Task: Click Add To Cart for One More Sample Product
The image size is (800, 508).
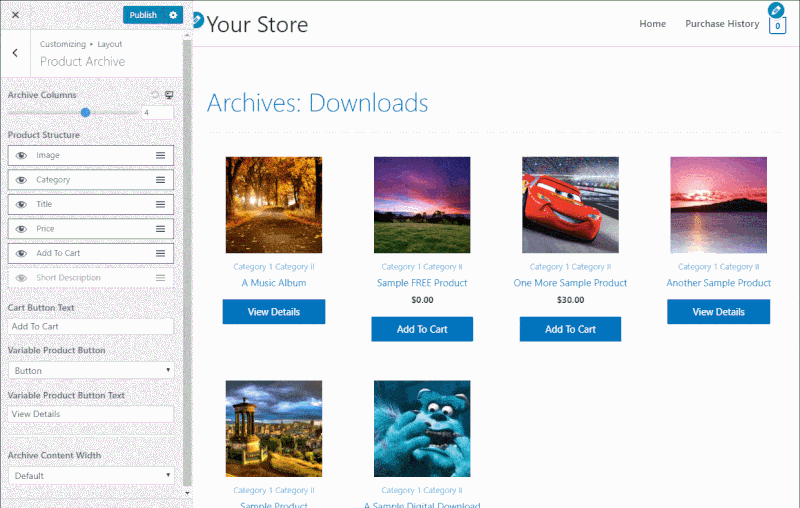Action: (x=570, y=329)
